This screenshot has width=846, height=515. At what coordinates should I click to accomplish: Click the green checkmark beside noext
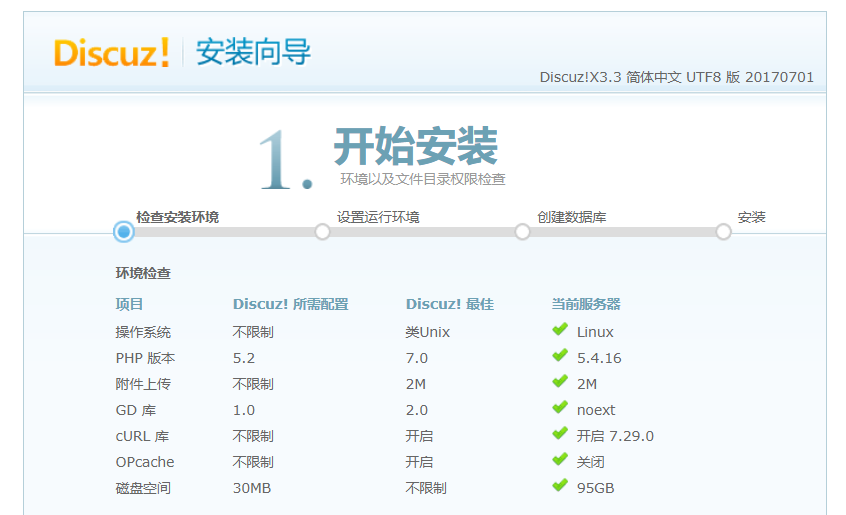[x=560, y=407]
